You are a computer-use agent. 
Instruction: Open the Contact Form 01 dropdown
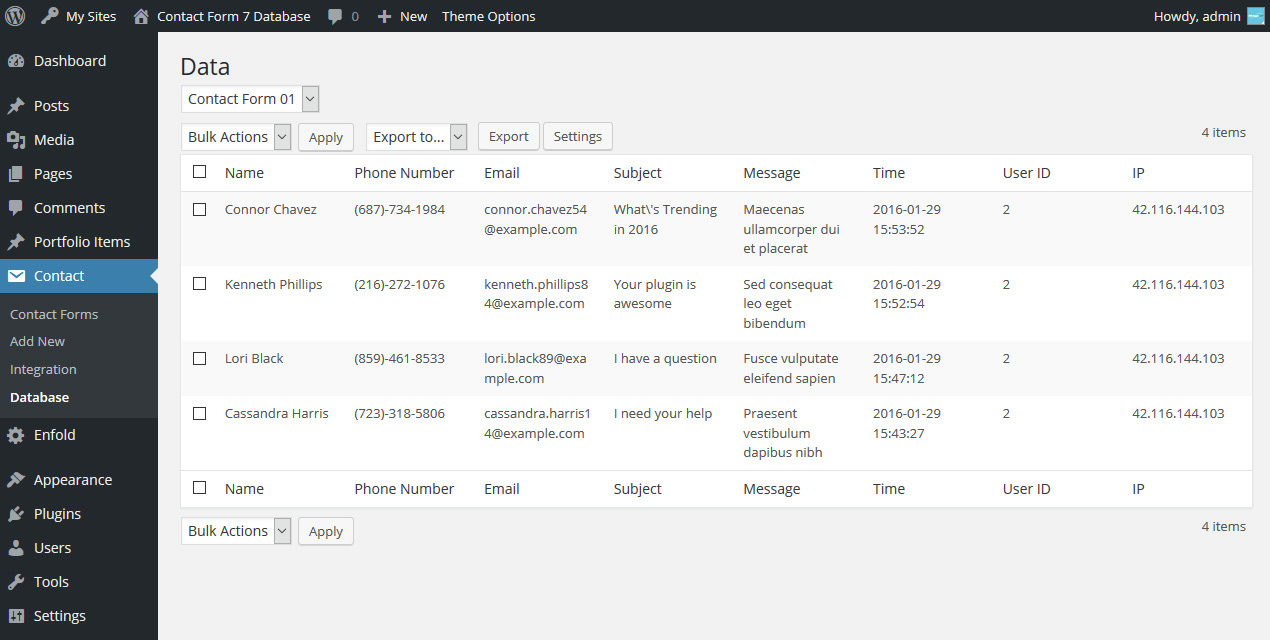[x=250, y=99]
